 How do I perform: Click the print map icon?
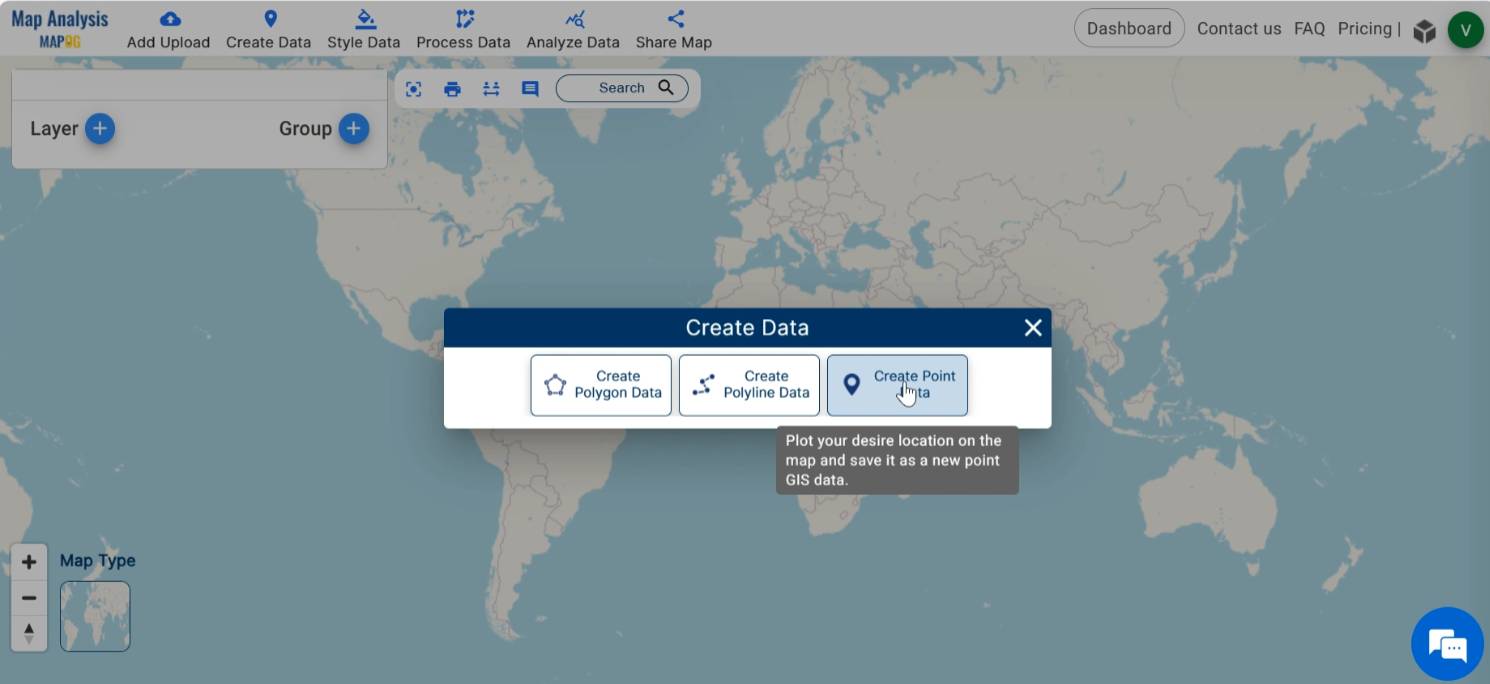click(452, 89)
